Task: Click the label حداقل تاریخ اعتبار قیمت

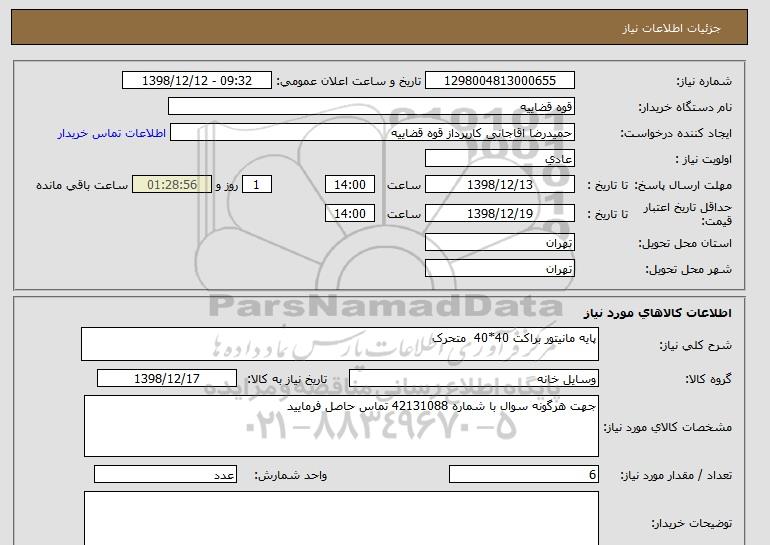Action: pos(688,214)
